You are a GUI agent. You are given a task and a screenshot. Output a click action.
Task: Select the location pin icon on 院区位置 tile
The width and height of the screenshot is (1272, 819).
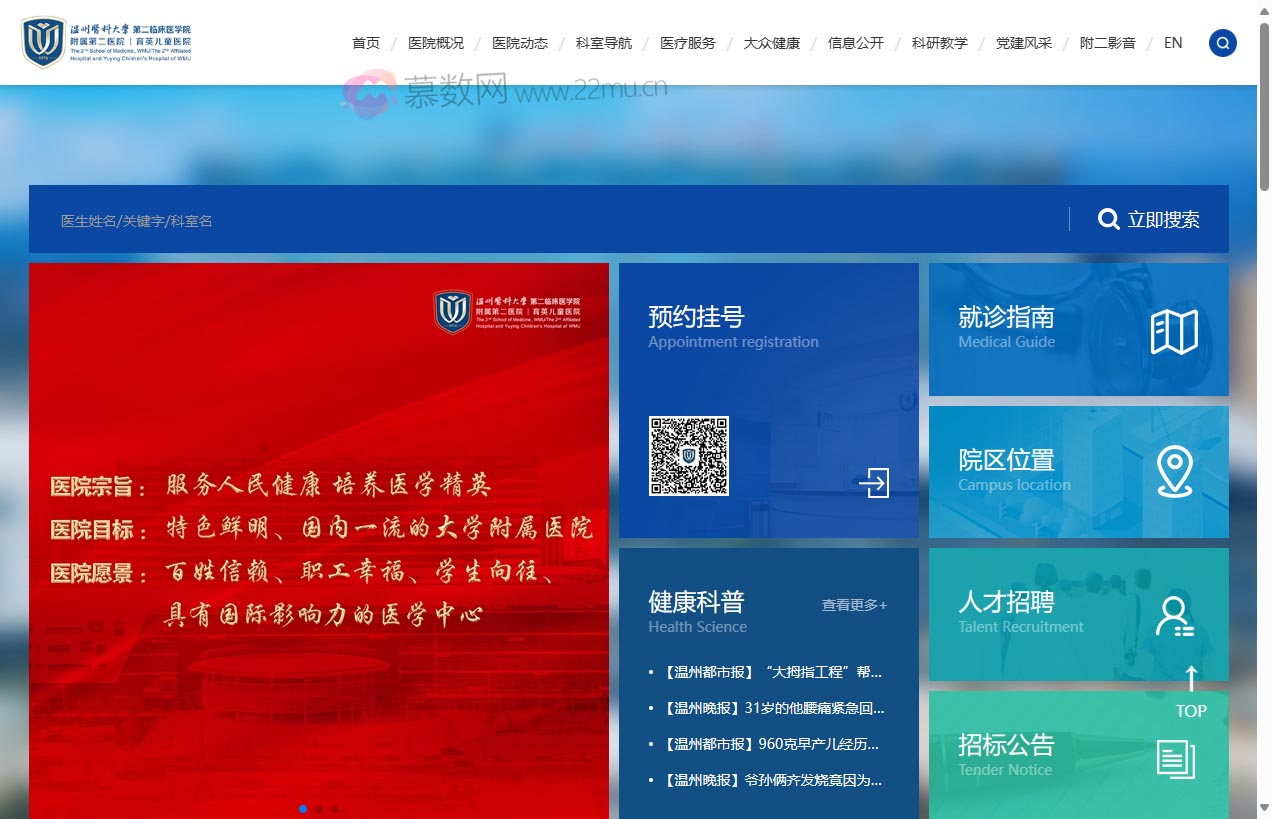pos(1176,473)
